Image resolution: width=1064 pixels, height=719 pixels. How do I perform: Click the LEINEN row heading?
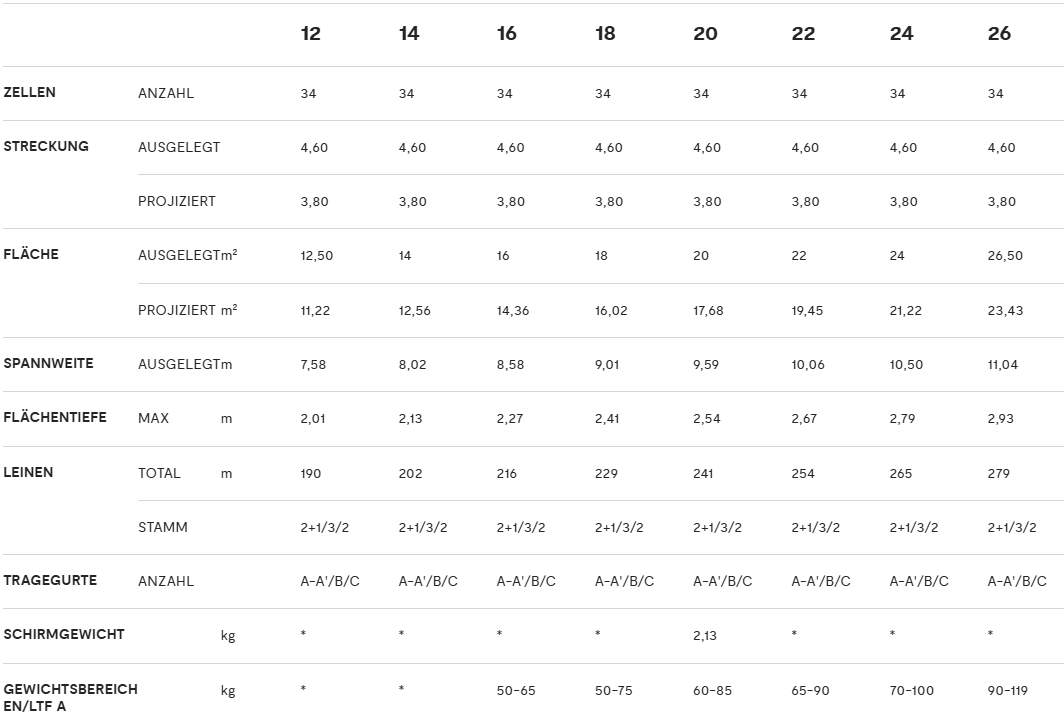28,472
